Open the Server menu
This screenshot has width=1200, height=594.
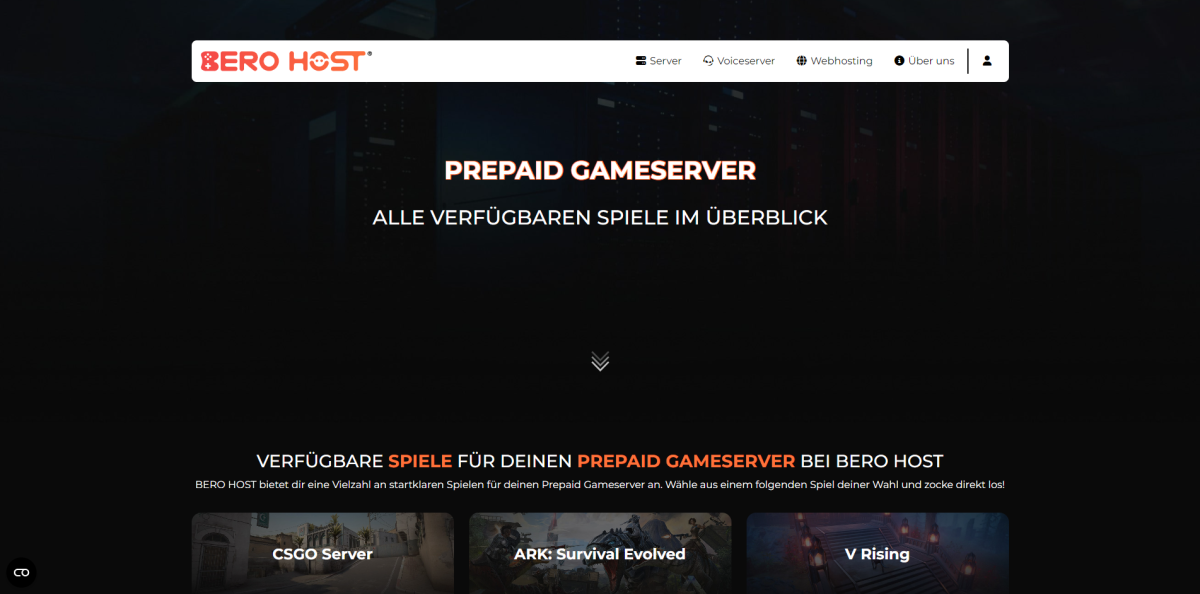[659, 61]
